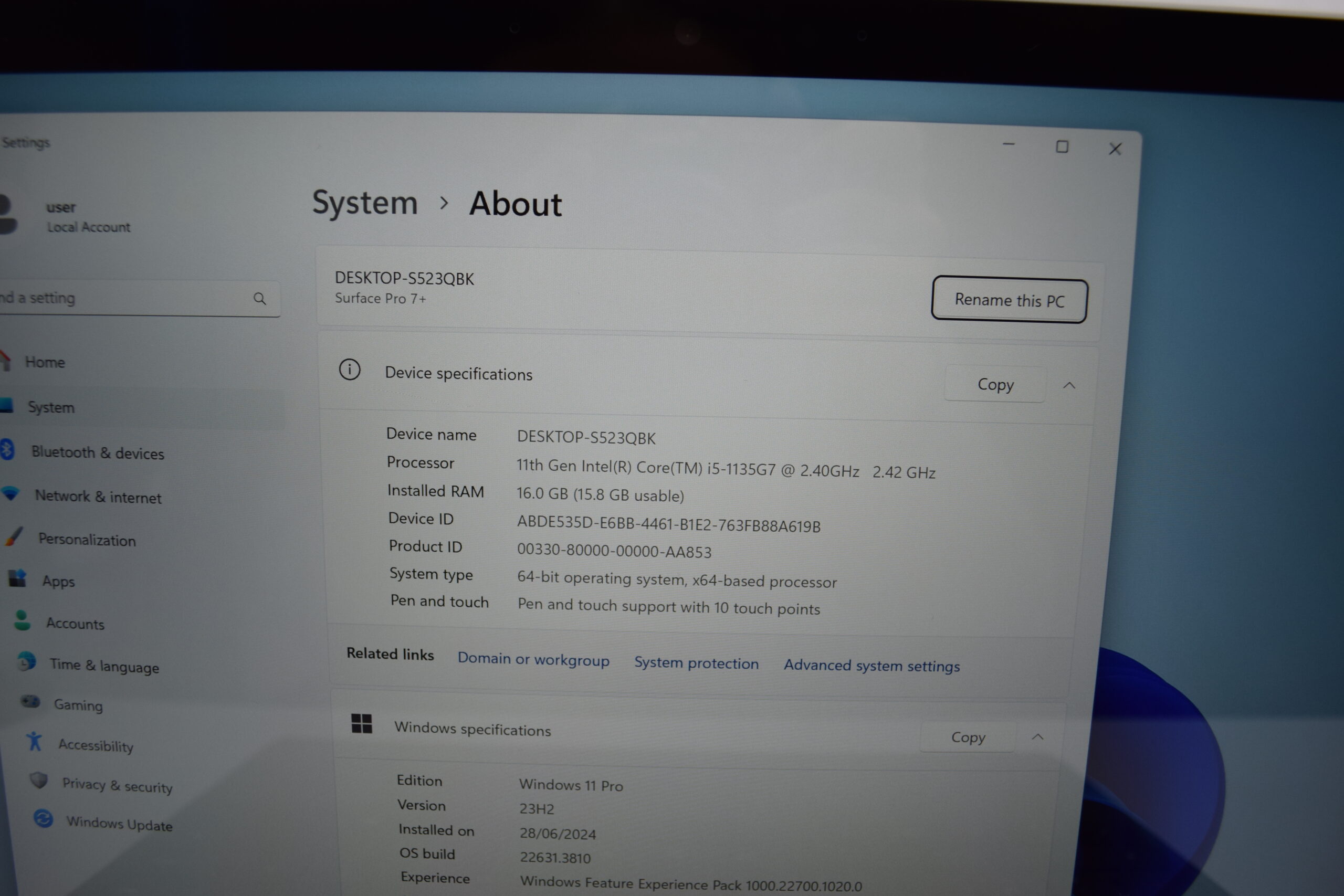
Task: Click the user Local Account profile
Action: click(x=89, y=217)
